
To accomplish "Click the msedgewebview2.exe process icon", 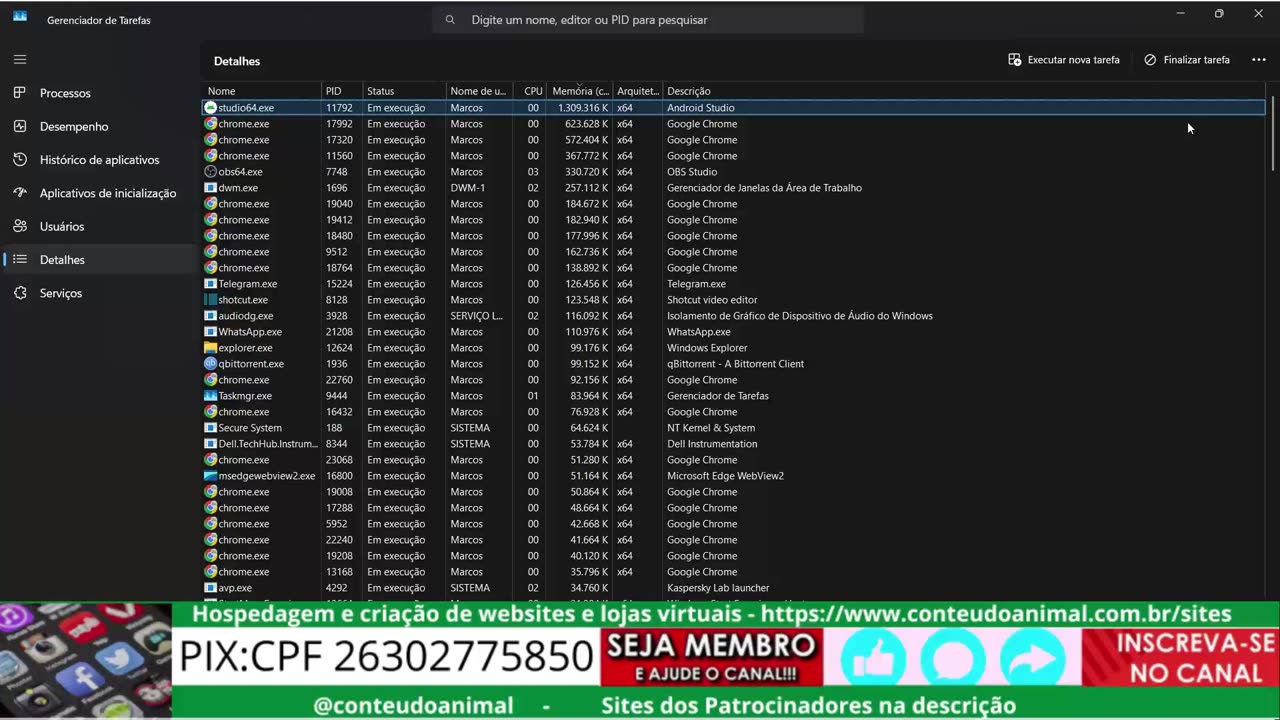I will pyautogui.click(x=210, y=475).
